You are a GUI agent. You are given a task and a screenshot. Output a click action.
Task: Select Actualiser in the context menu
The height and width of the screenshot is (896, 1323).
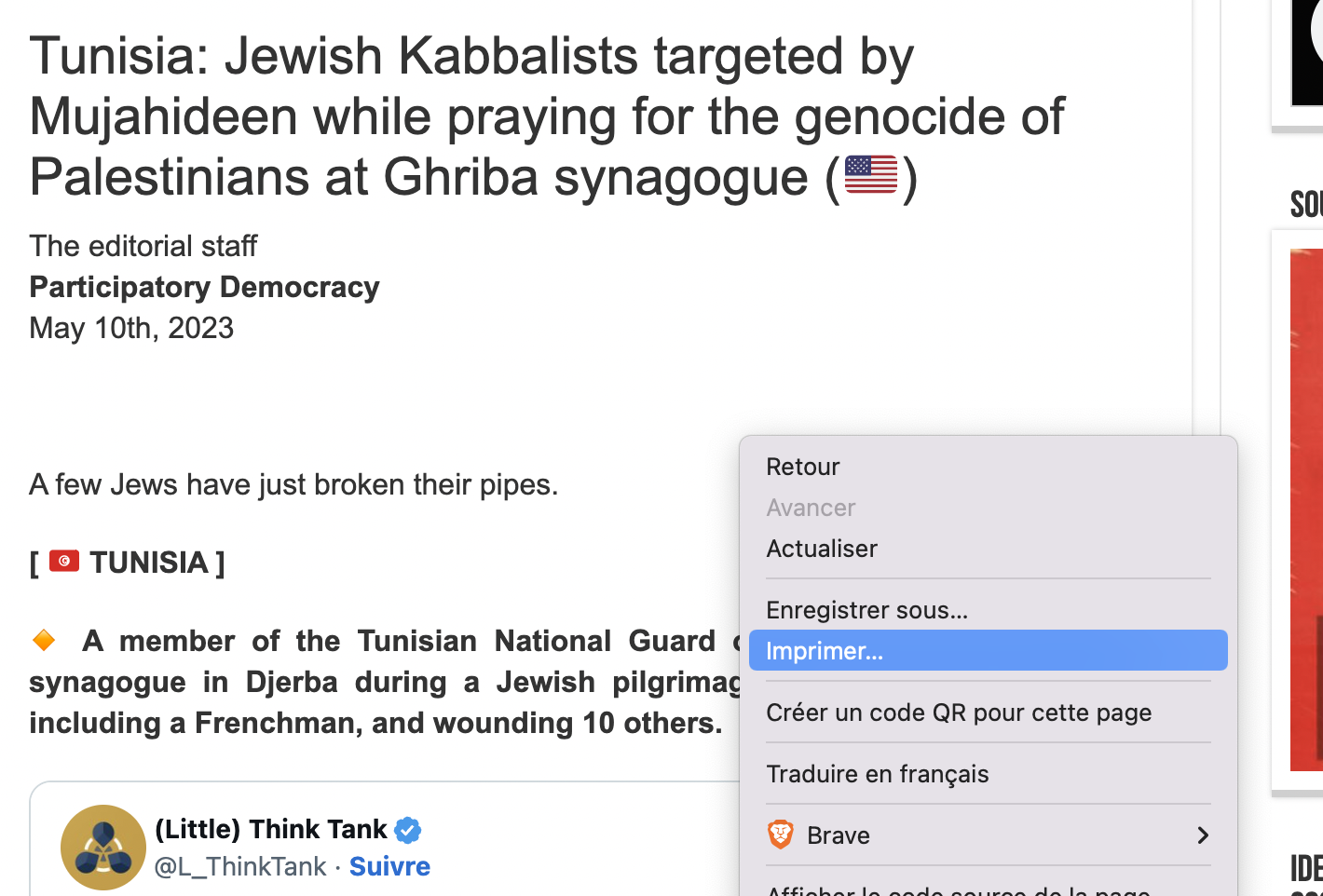point(989,549)
